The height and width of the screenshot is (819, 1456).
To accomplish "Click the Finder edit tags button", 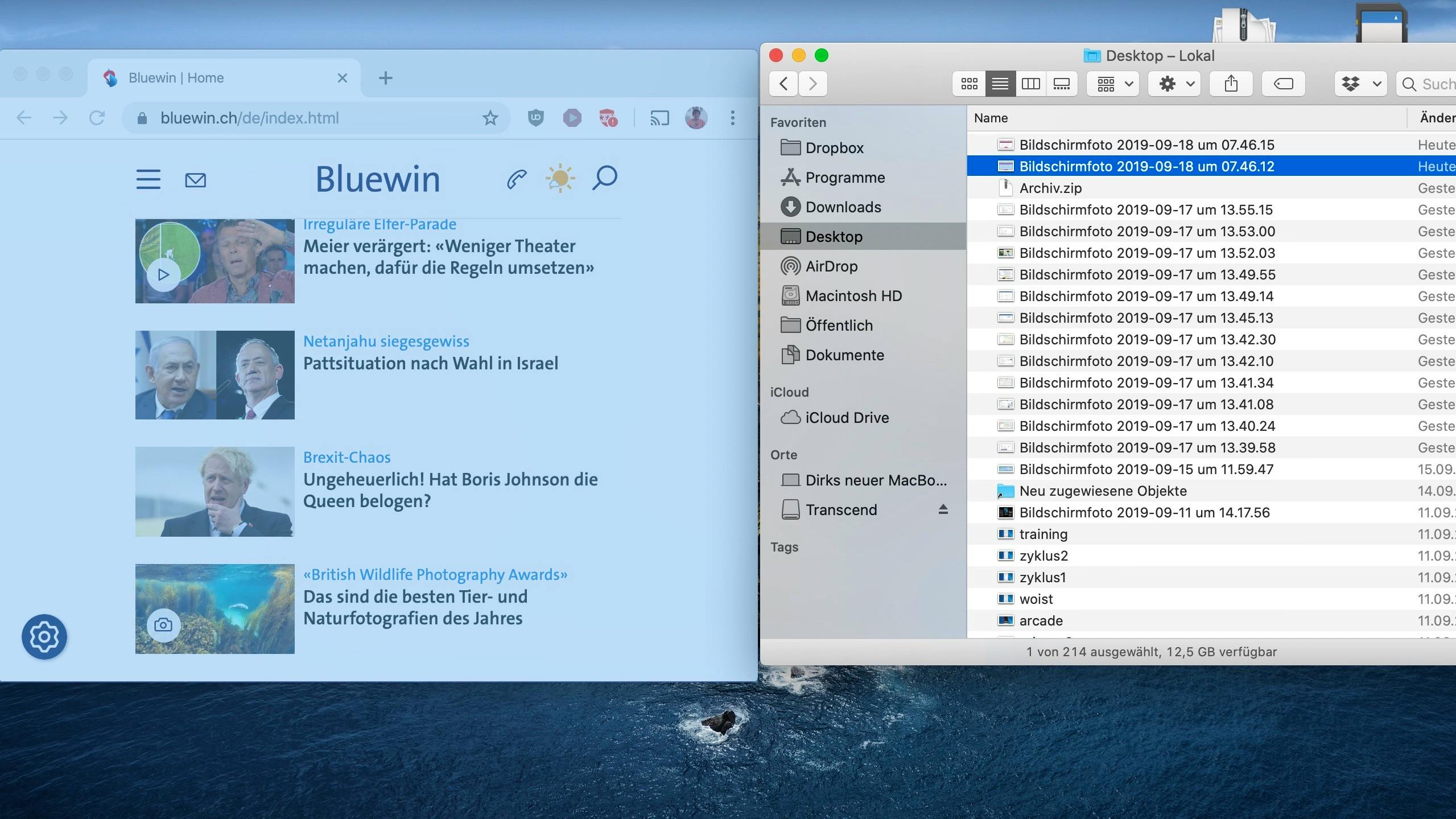I will pyautogui.click(x=1283, y=84).
